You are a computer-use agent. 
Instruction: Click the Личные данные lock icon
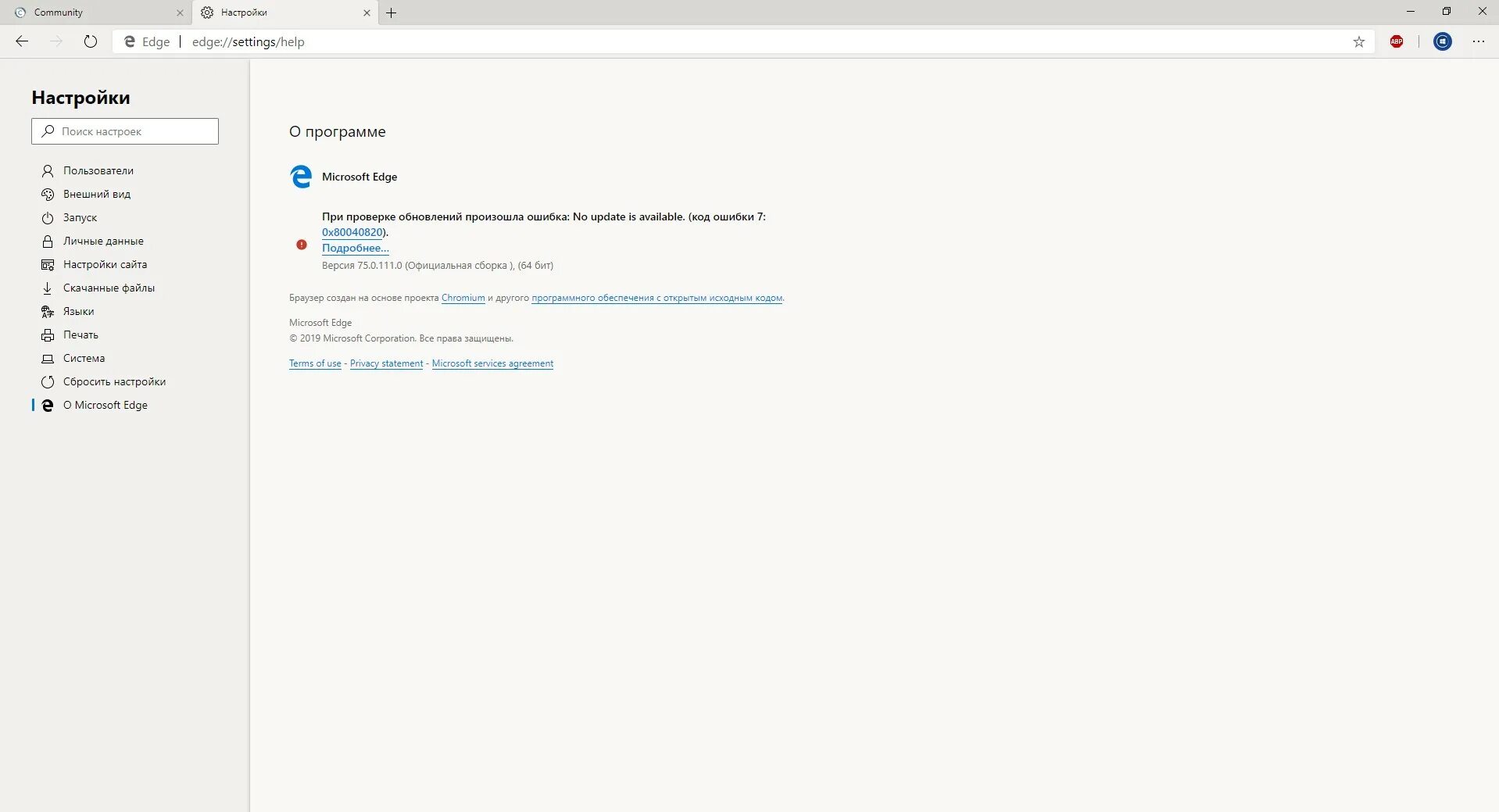point(48,241)
